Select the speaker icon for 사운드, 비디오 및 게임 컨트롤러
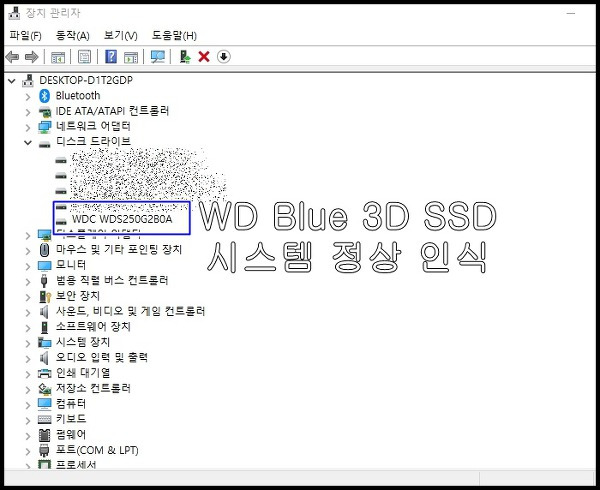600x490 pixels. click(44, 312)
